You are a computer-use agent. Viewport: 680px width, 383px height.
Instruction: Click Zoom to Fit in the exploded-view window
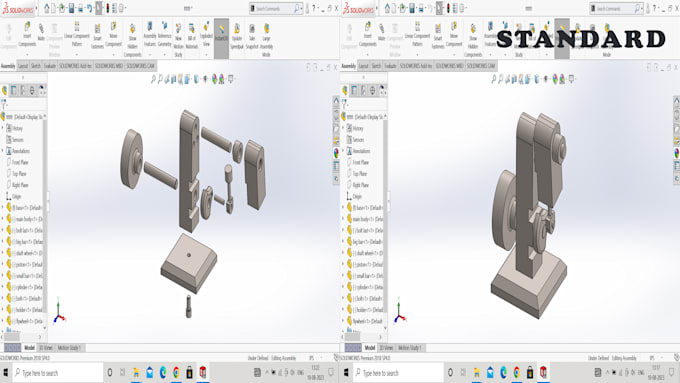pos(153,79)
